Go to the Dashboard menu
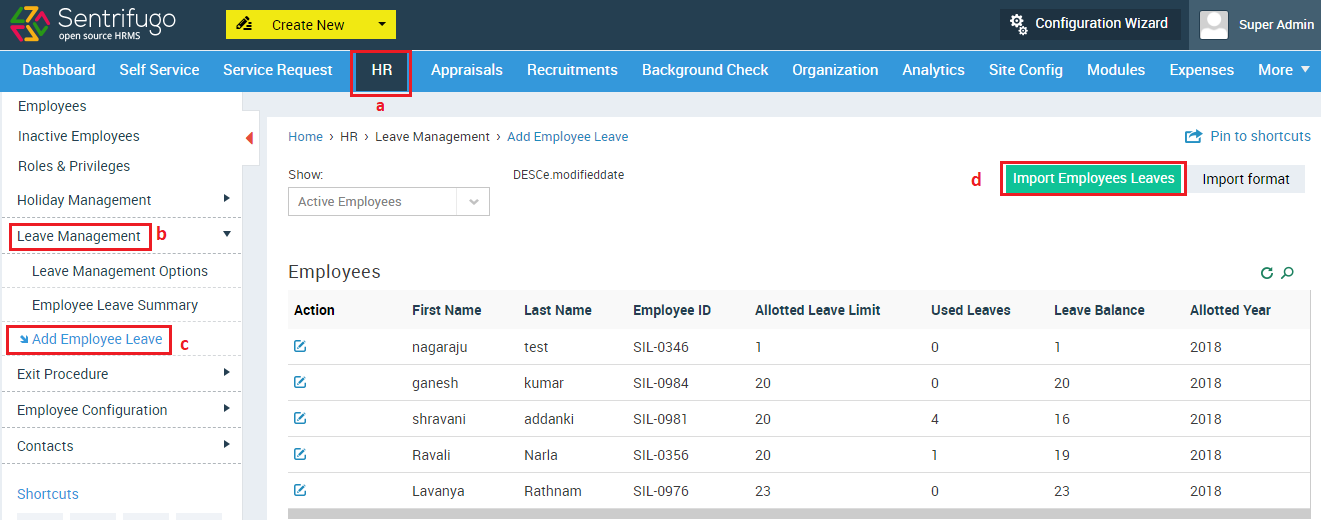Screen dimensions: 1321x520 click(59, 70)
